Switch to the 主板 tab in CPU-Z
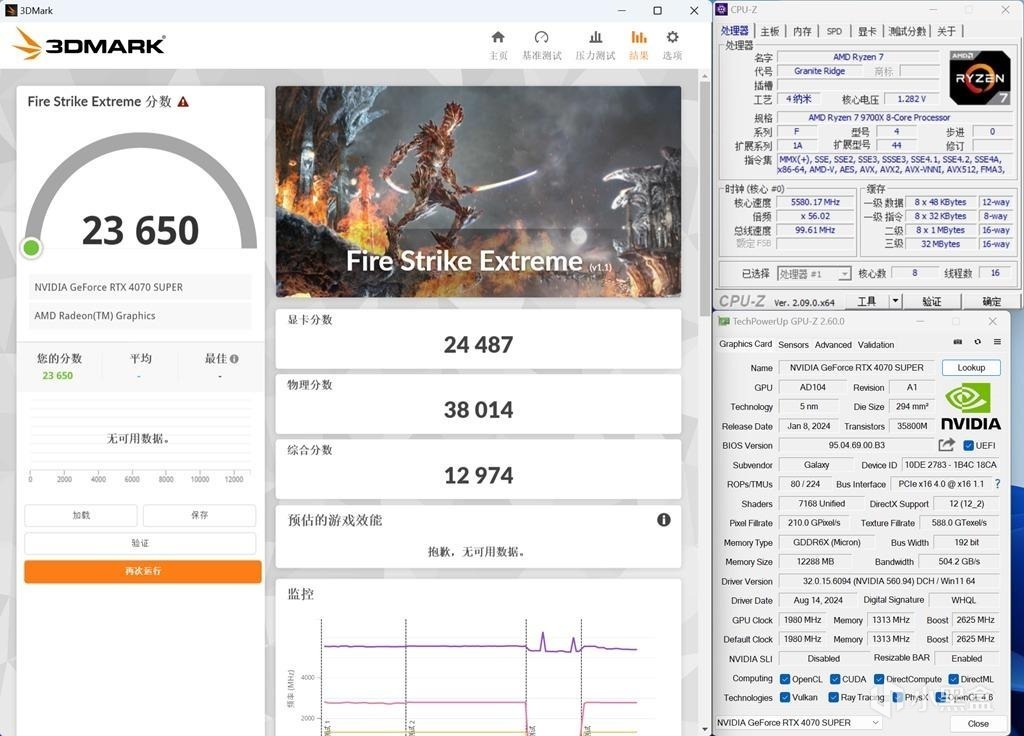The image size is (1024, 736). coord(770,31)
